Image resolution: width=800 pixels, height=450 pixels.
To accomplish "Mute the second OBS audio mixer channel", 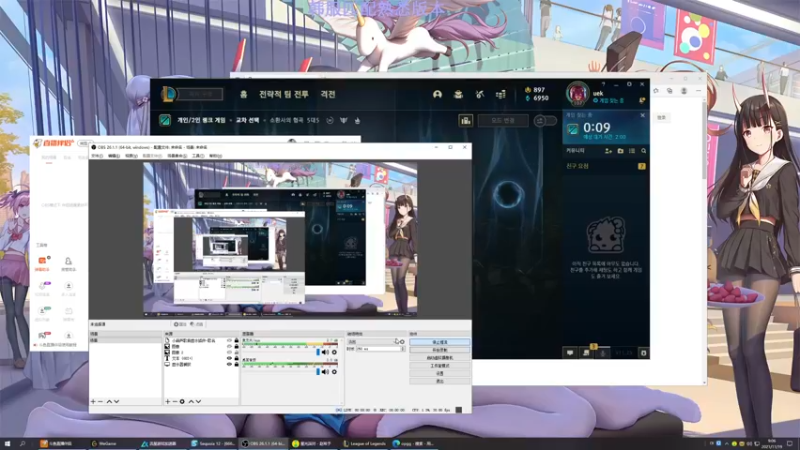I will [326, 372].
